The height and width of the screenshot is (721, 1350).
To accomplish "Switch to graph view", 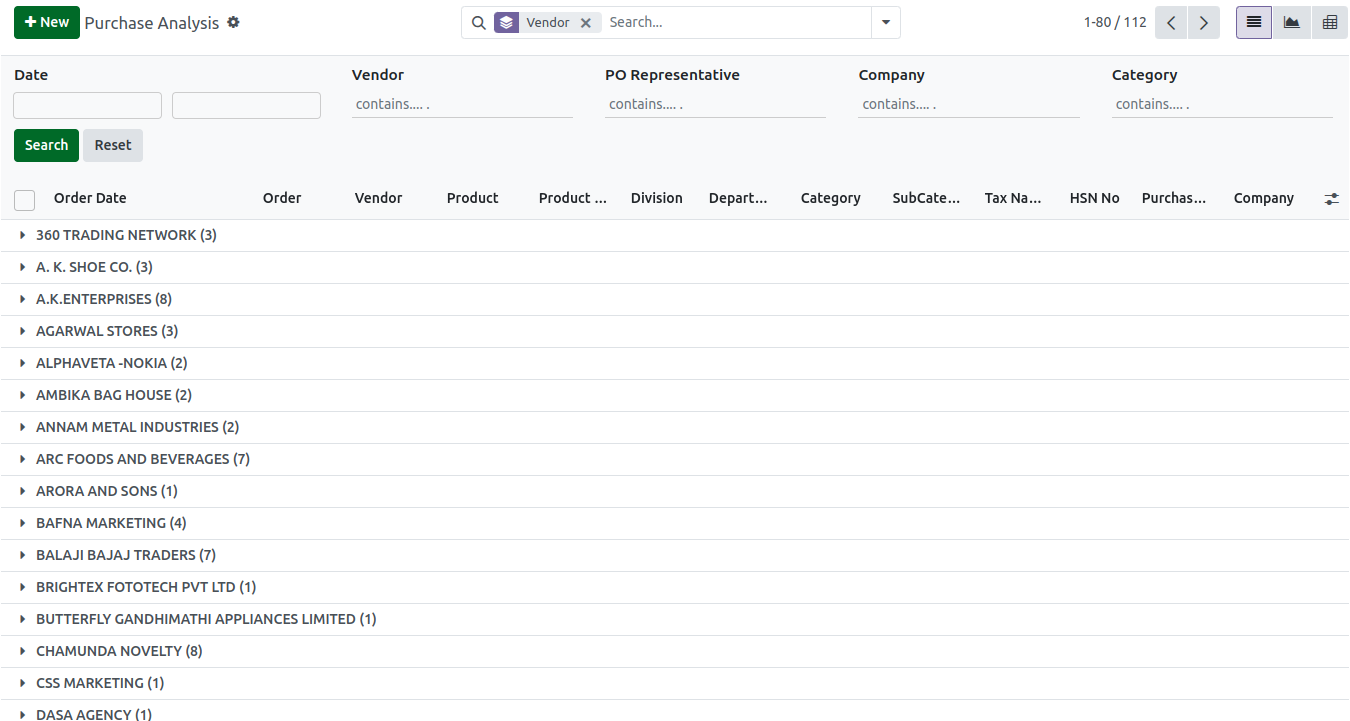I will click(1292, 23).
